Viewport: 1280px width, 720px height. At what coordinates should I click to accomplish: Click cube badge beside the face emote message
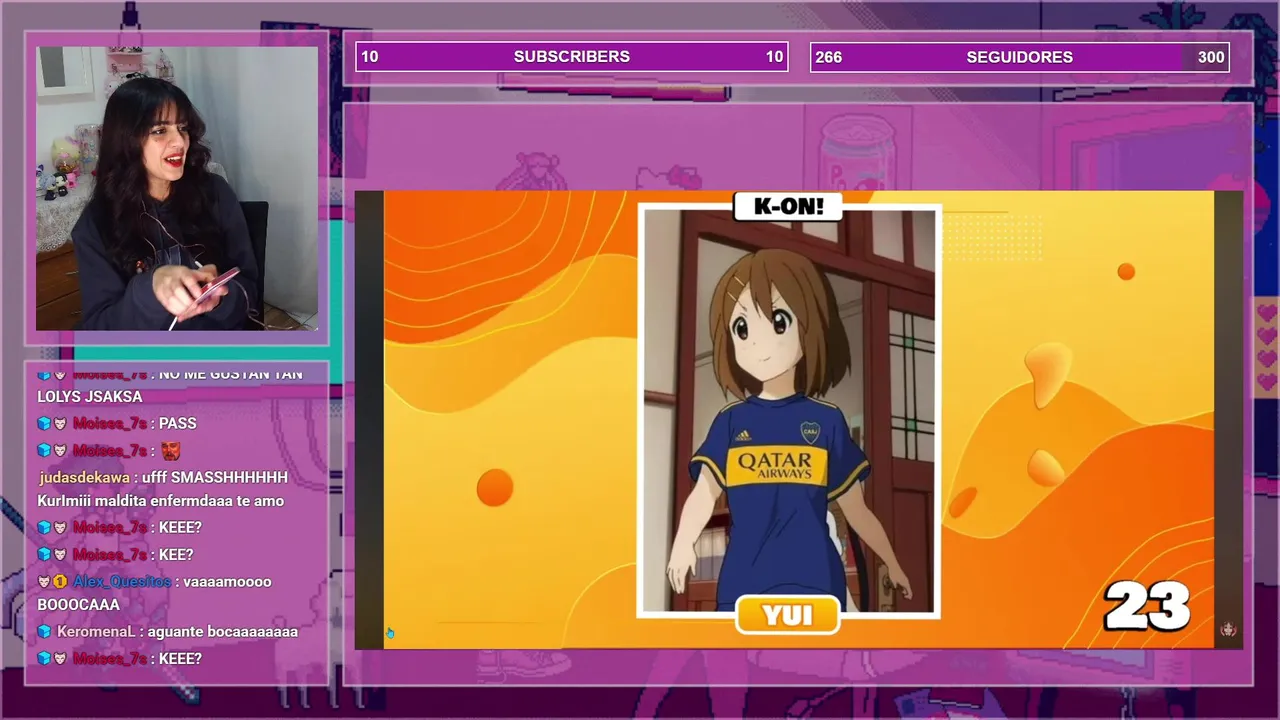point(44,451)
